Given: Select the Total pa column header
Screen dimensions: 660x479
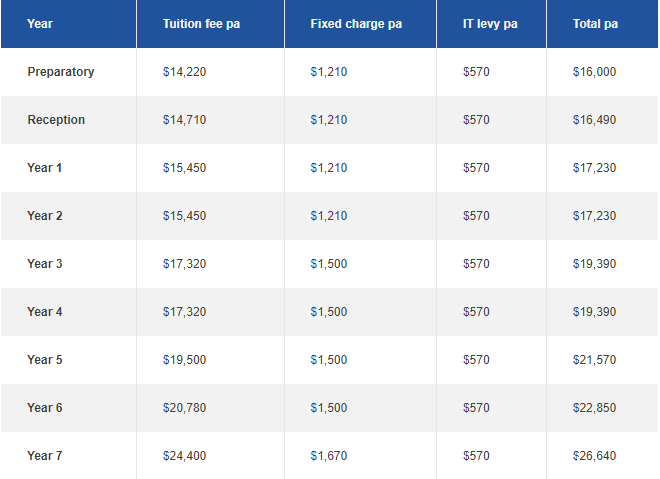Looking at the screenshot, I should tap(595, 24).
